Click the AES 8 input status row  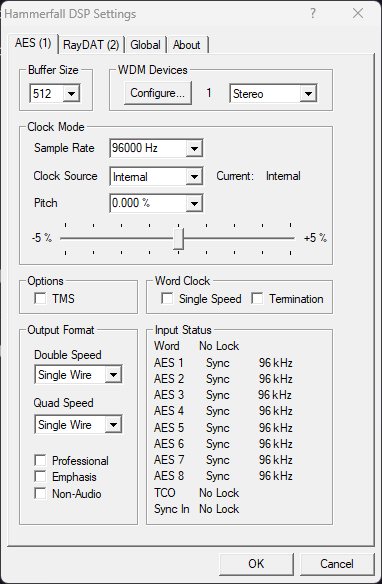[223, 476]
